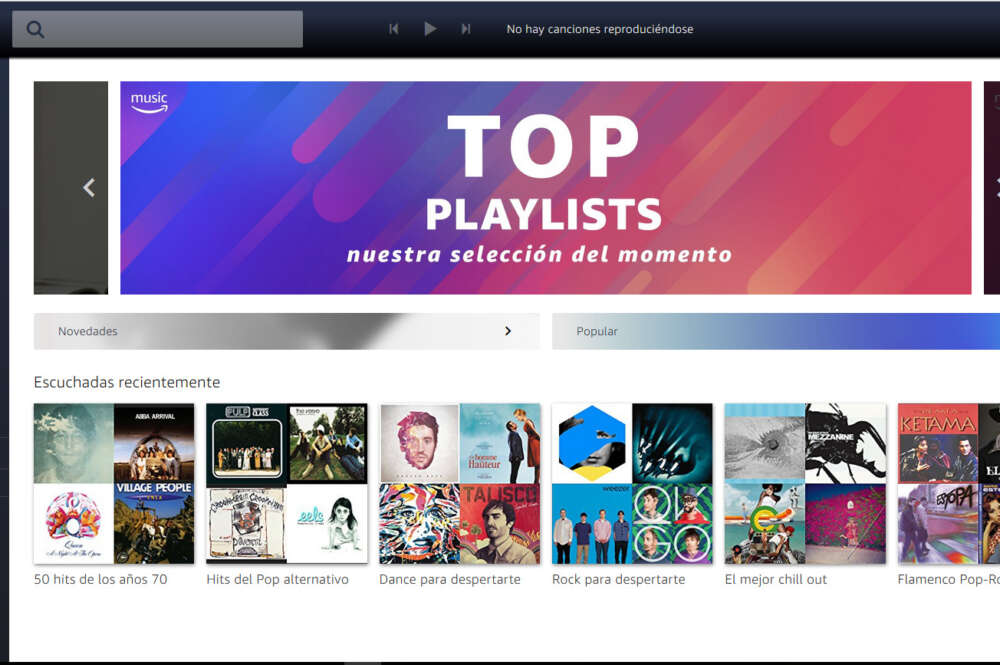Screen dimensions: 1000x665
Task: Open the Top Playlists banner
Action: click(545, 187)
